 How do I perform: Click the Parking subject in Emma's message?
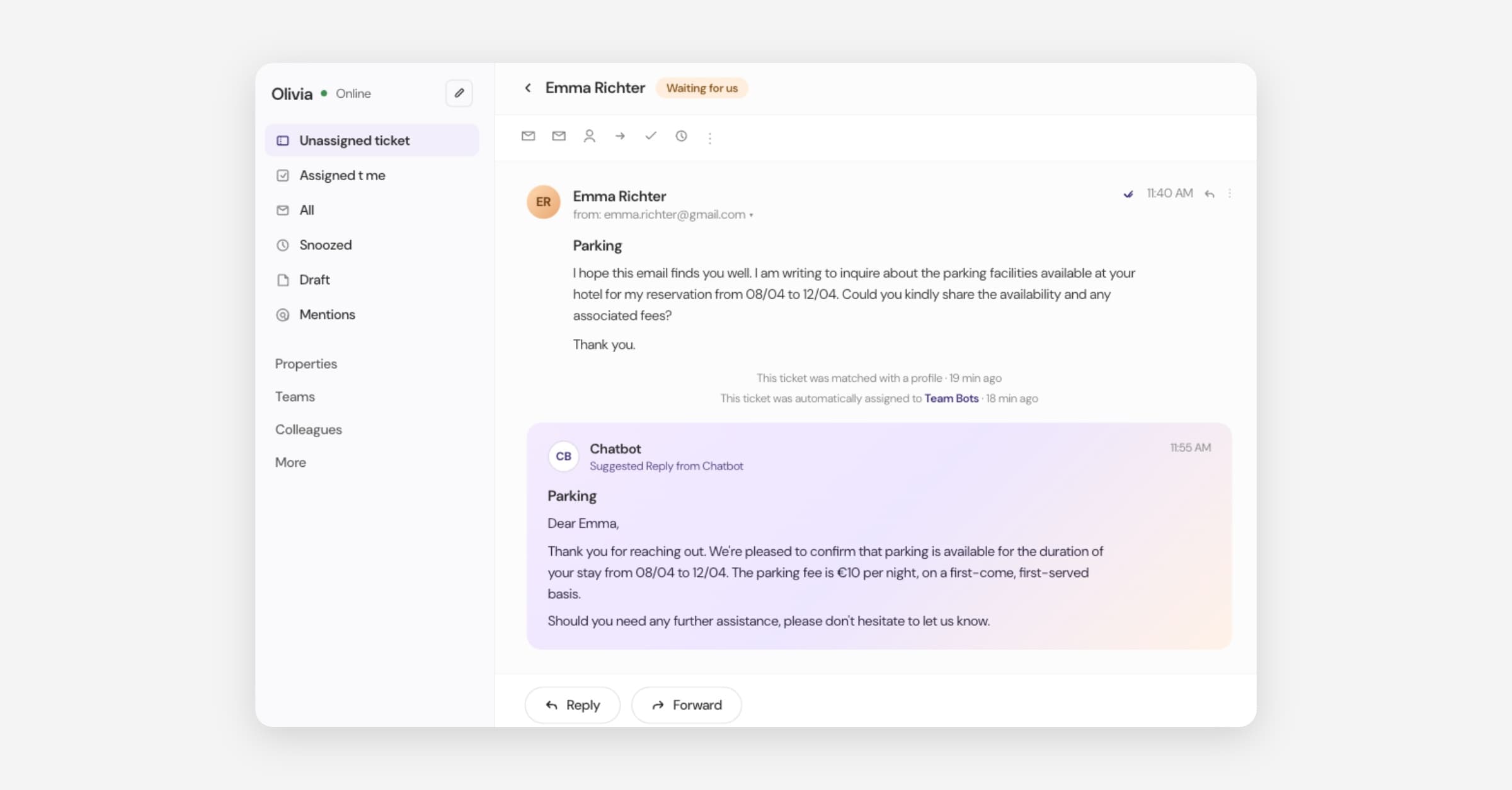(597, 246)
